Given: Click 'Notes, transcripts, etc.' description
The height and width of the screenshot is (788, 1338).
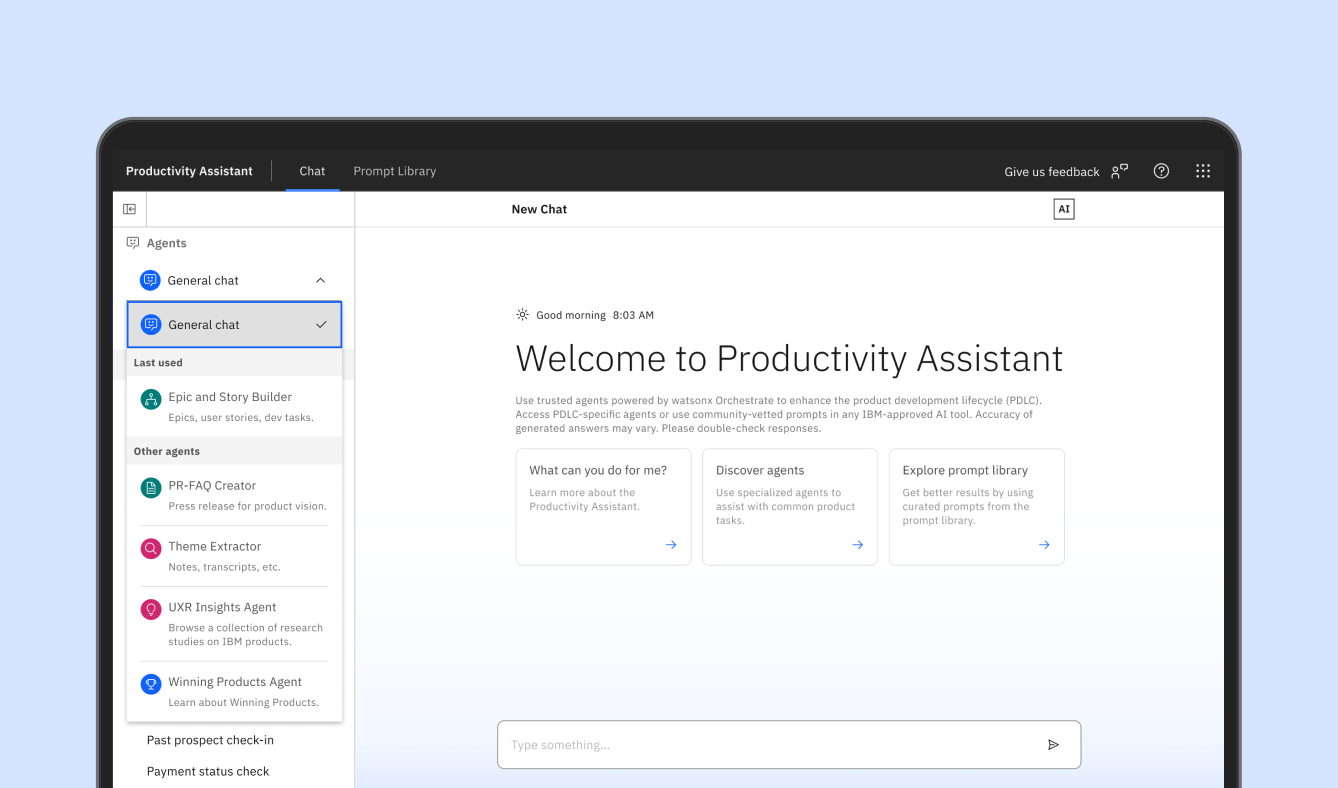Looking at the screenshot, I should (224, 567).
